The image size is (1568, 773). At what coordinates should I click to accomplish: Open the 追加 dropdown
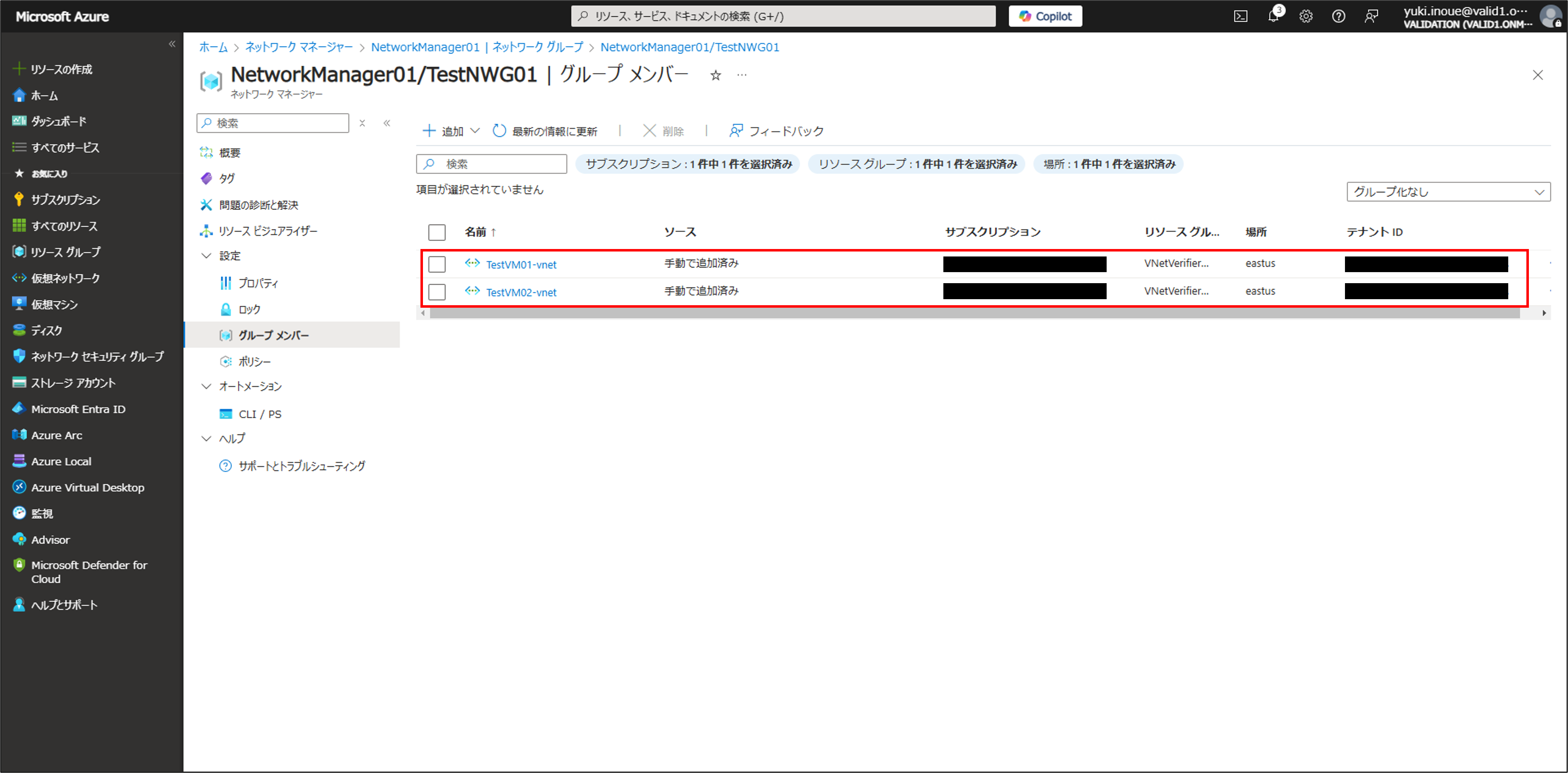click(452, 131)
